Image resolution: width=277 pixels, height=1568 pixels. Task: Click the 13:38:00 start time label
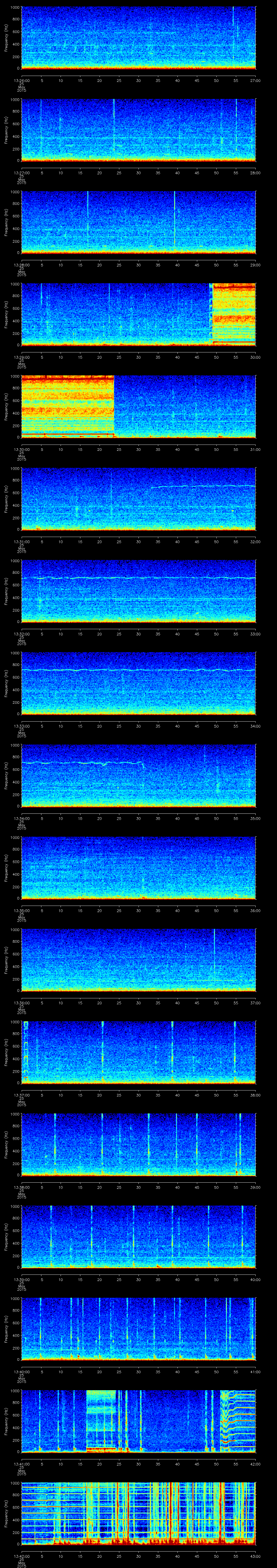(21, 1187)
